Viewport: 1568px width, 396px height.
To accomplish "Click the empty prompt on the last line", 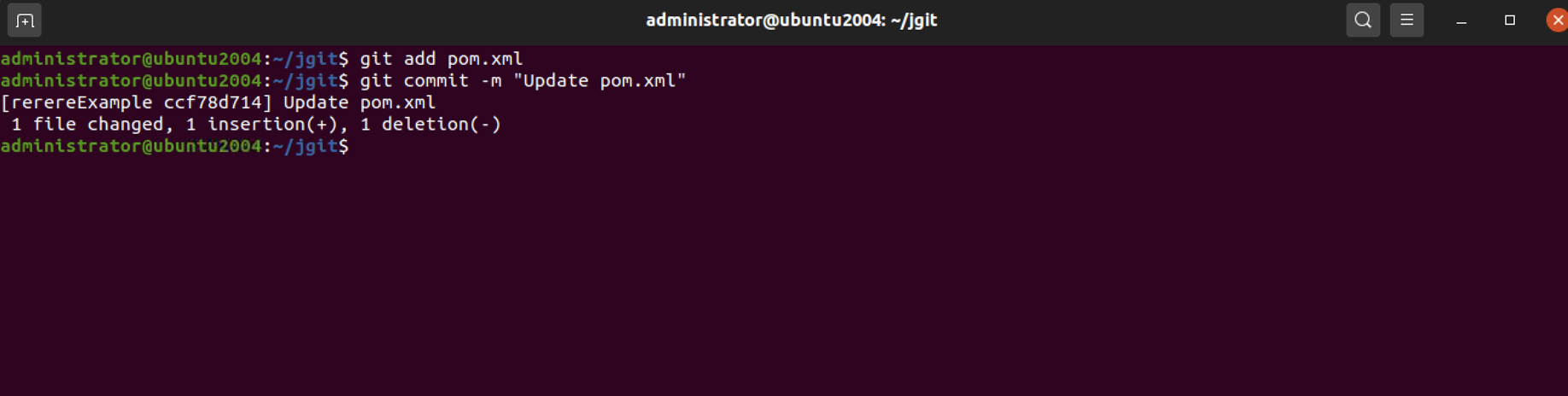I will (x=174, y=147).
